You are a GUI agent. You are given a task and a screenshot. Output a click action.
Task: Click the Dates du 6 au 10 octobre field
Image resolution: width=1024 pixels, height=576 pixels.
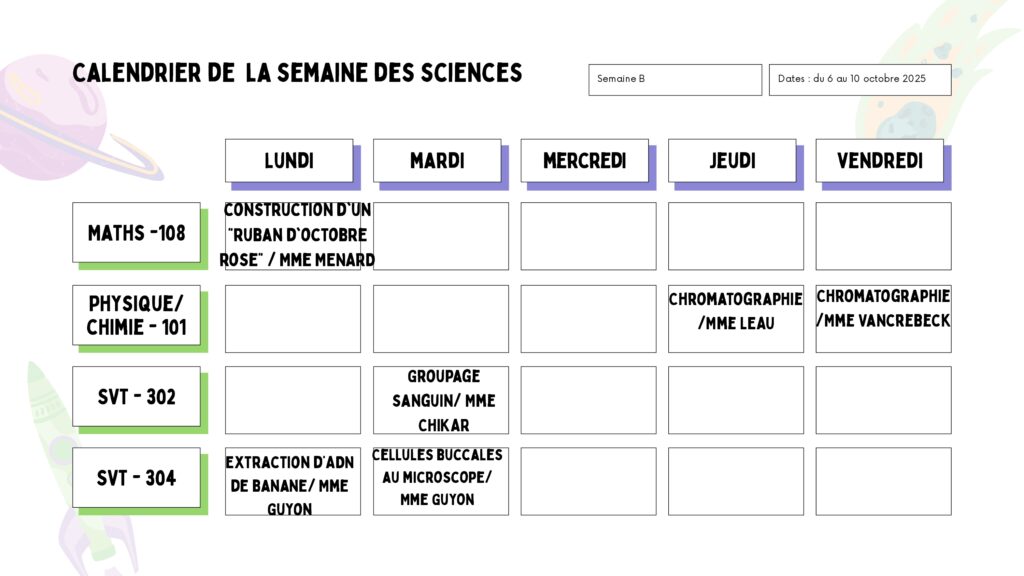tap(860, 80)
